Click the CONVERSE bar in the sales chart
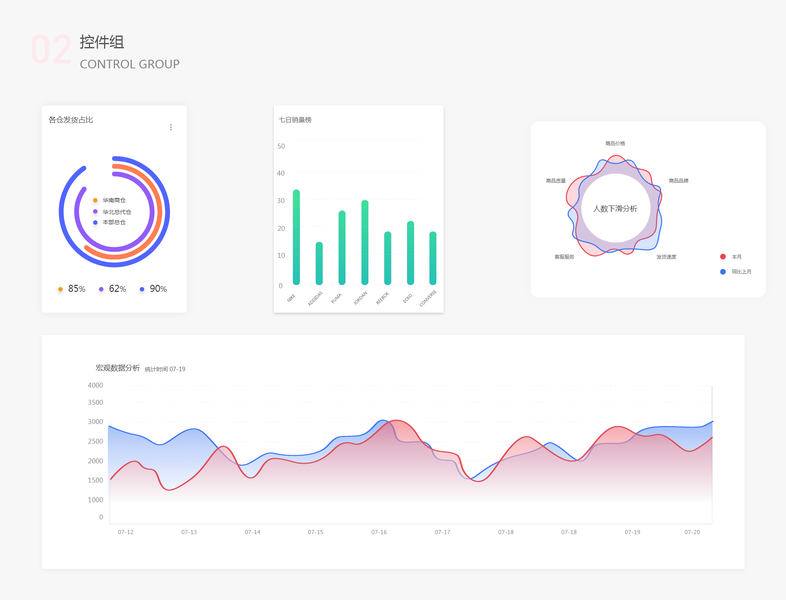Screen dimensions: 786x600 point(433,259)
